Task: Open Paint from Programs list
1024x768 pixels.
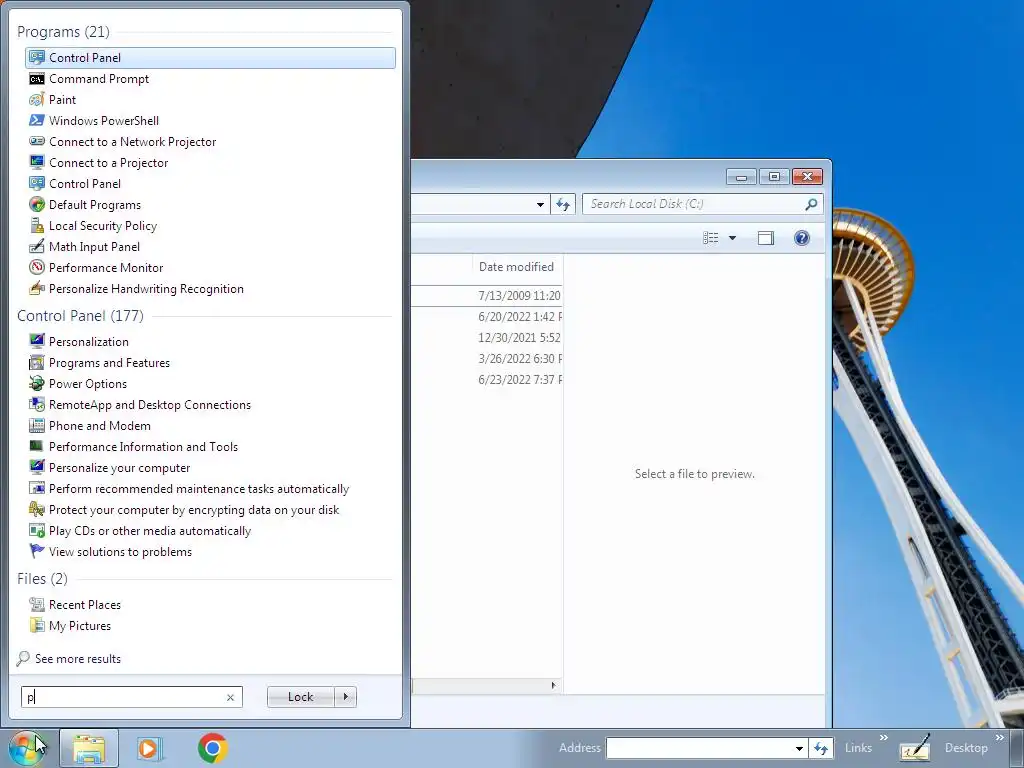Action: tap(62, 99)
